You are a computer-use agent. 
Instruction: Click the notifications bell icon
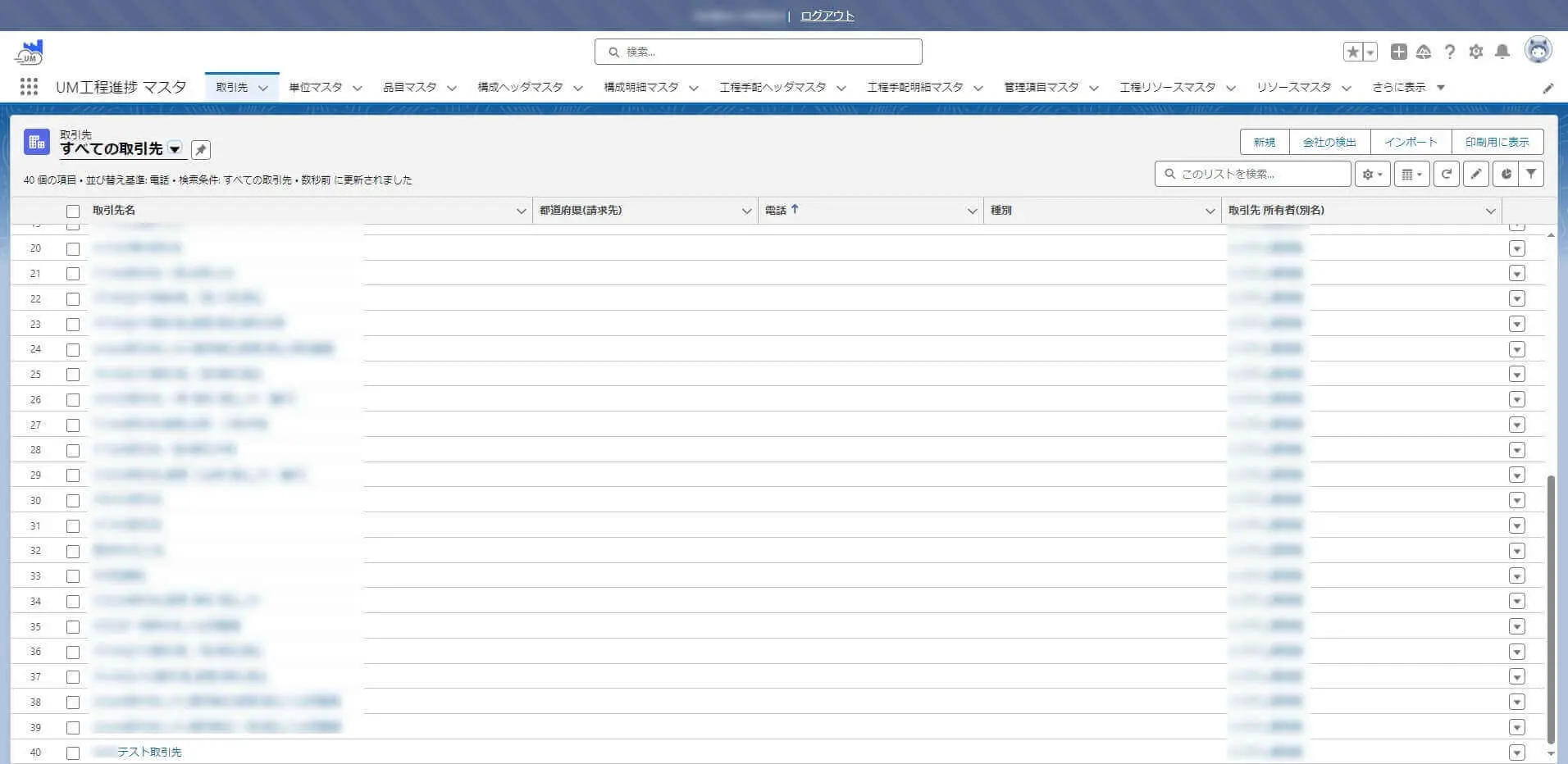(1502, 52)
